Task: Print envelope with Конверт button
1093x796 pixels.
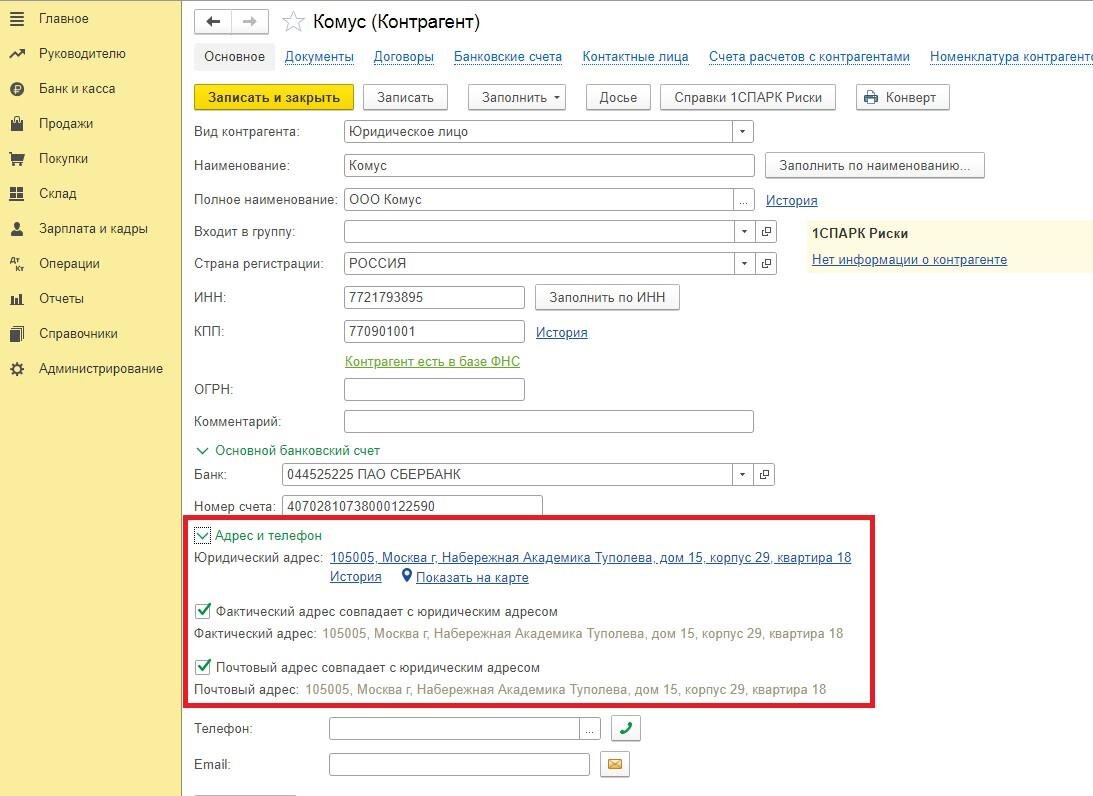Action: point(902,98)
